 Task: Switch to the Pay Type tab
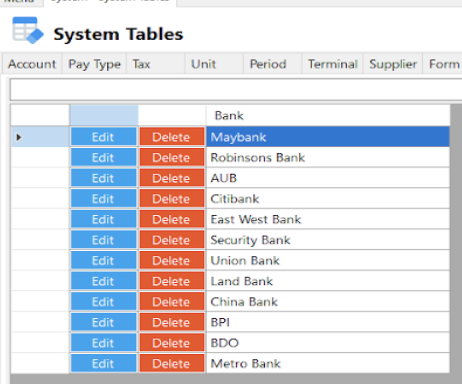[94, 64]
